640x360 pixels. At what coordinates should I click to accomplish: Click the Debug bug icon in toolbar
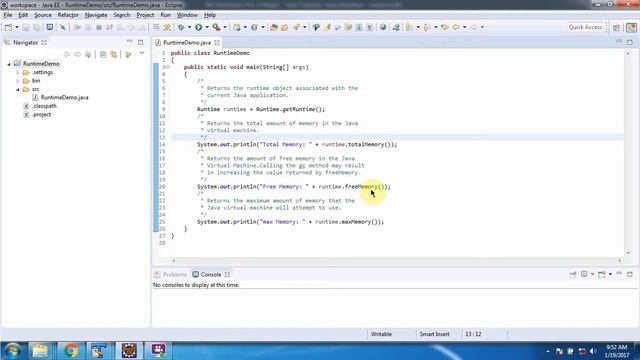[x=181, y=27]
